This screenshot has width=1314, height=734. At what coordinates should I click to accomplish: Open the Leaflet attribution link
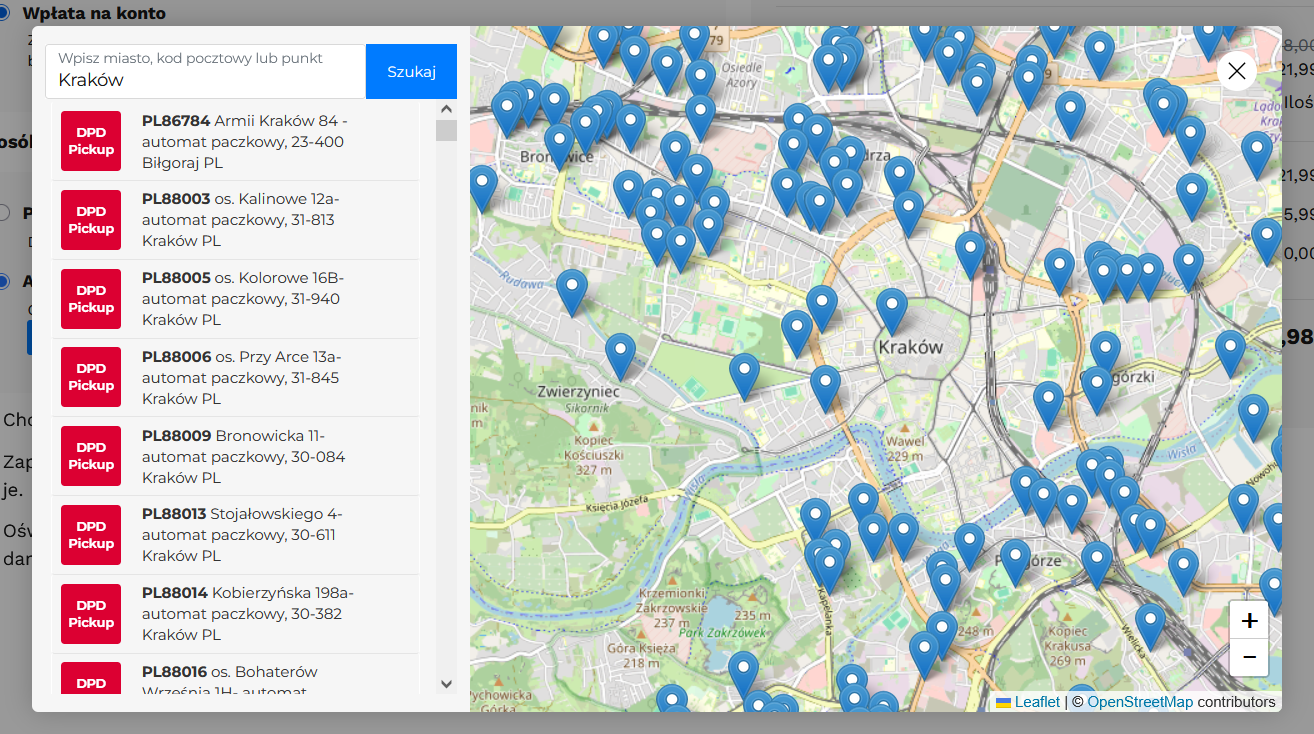[x=1036, y=702]
